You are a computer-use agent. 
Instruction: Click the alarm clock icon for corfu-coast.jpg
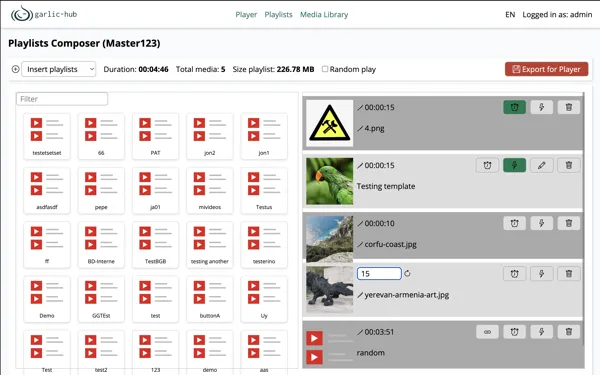[514, 223]
